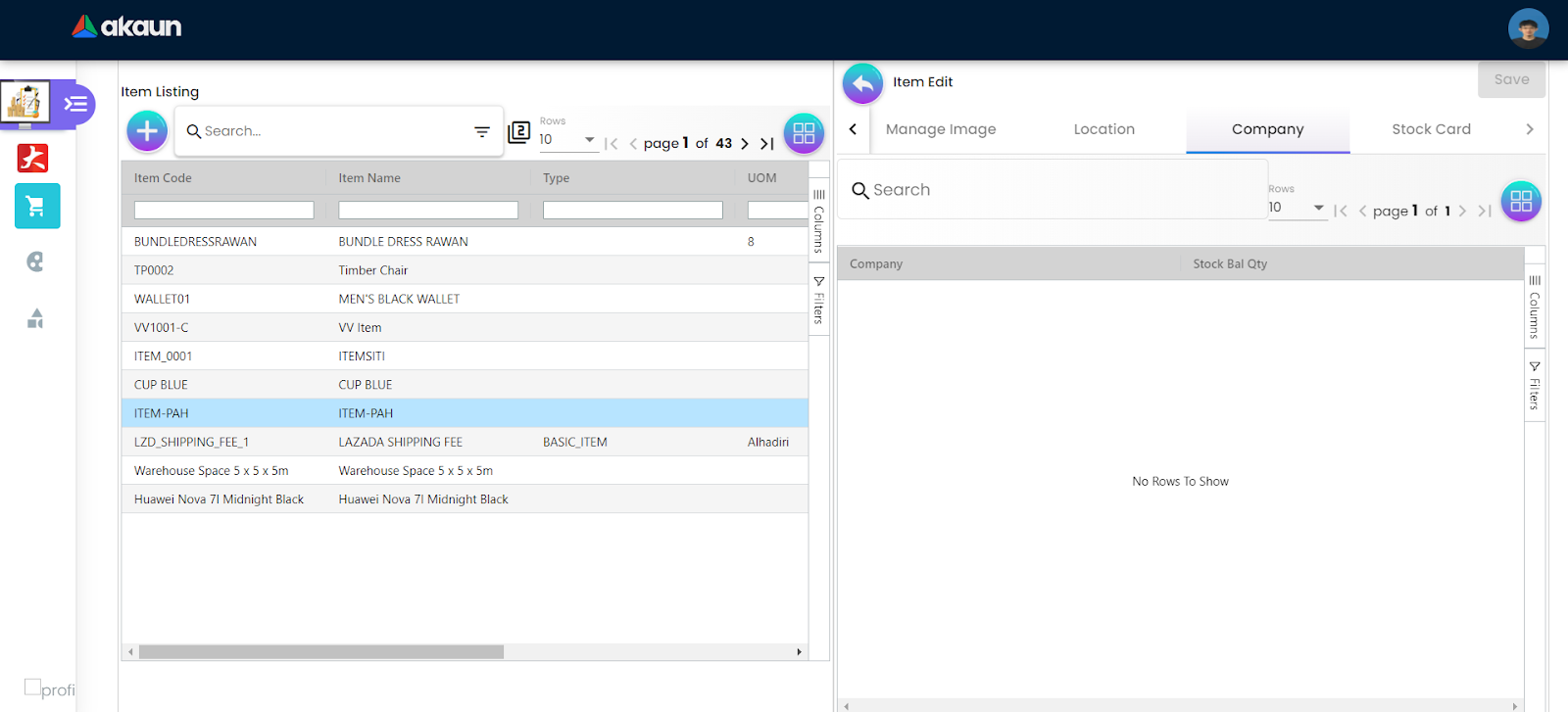Open the sidebar menu toggle icon
This screenshot has height=712, width=1568.
(75, 104)
